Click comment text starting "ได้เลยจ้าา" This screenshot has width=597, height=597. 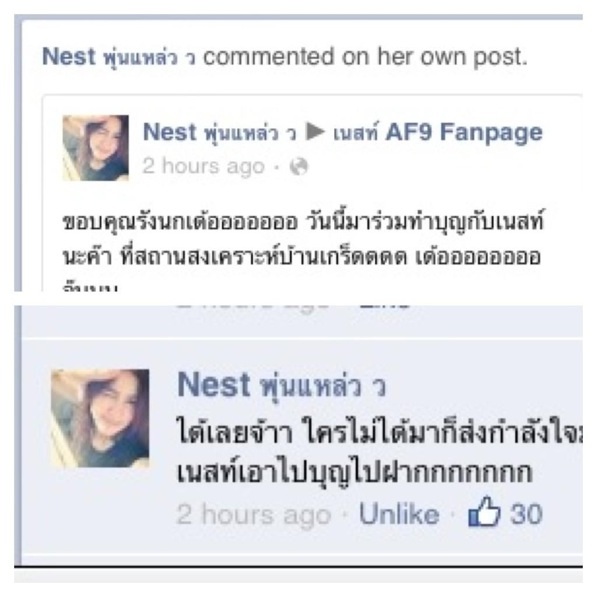click(x=380, y=433)
